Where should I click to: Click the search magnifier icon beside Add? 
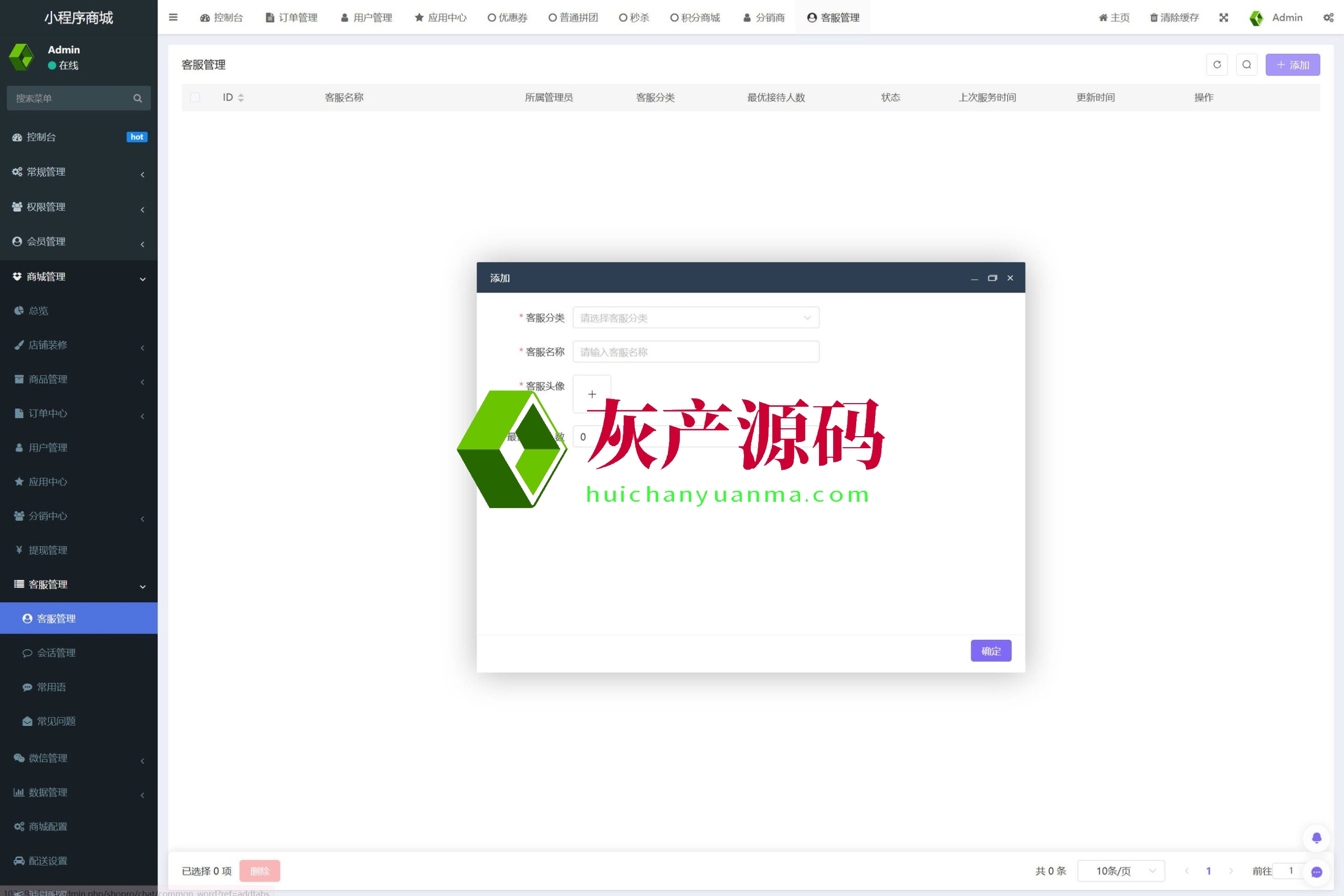pos(1246,65)
